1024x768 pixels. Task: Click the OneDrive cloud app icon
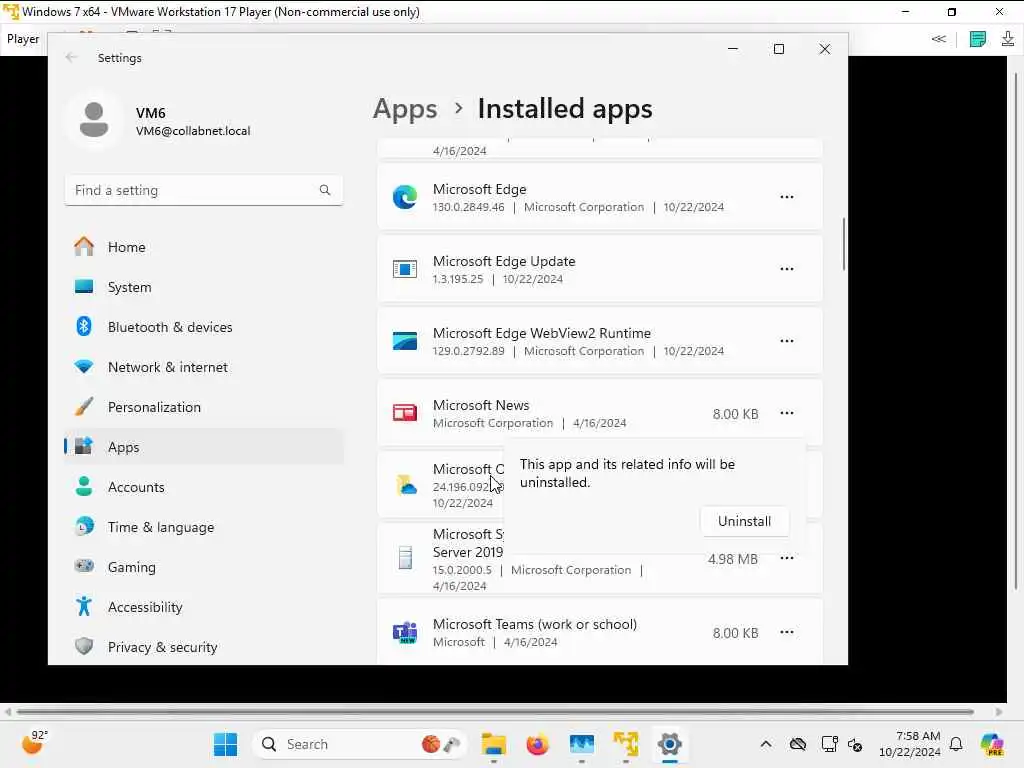pos(406,485)
